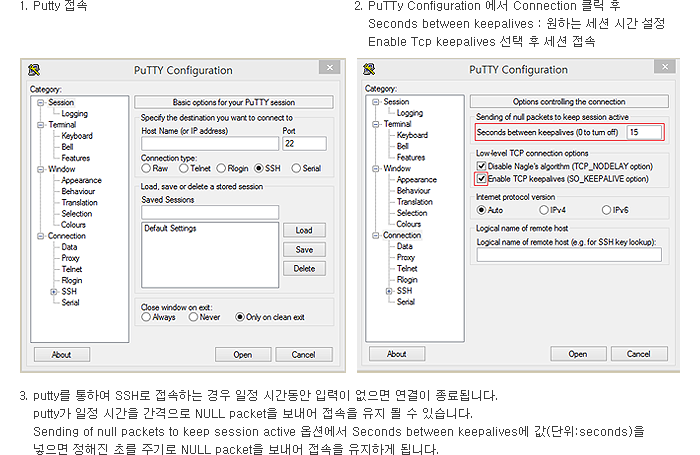Click Save button for saved sessions
The height and width of the screenshot is (455, 700).
(x=304, y=250)
